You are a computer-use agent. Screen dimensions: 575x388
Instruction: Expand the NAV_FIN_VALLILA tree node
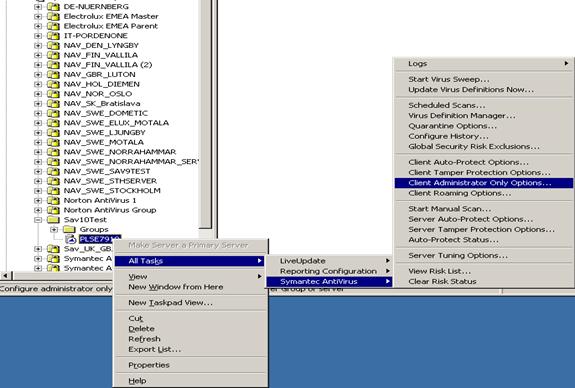[x=38, y=55]
